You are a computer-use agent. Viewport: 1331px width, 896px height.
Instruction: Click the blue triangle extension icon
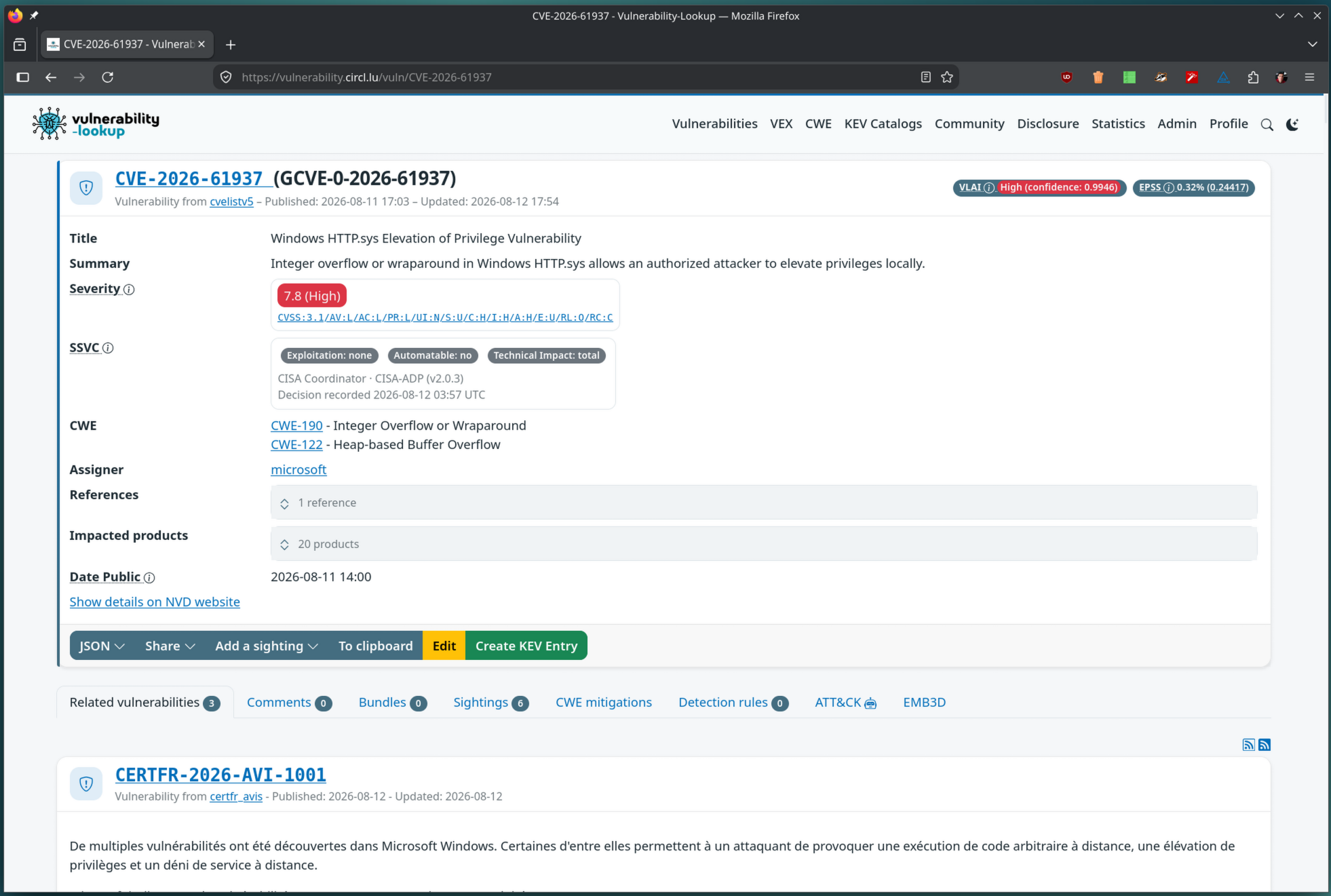pos(1222,77)
